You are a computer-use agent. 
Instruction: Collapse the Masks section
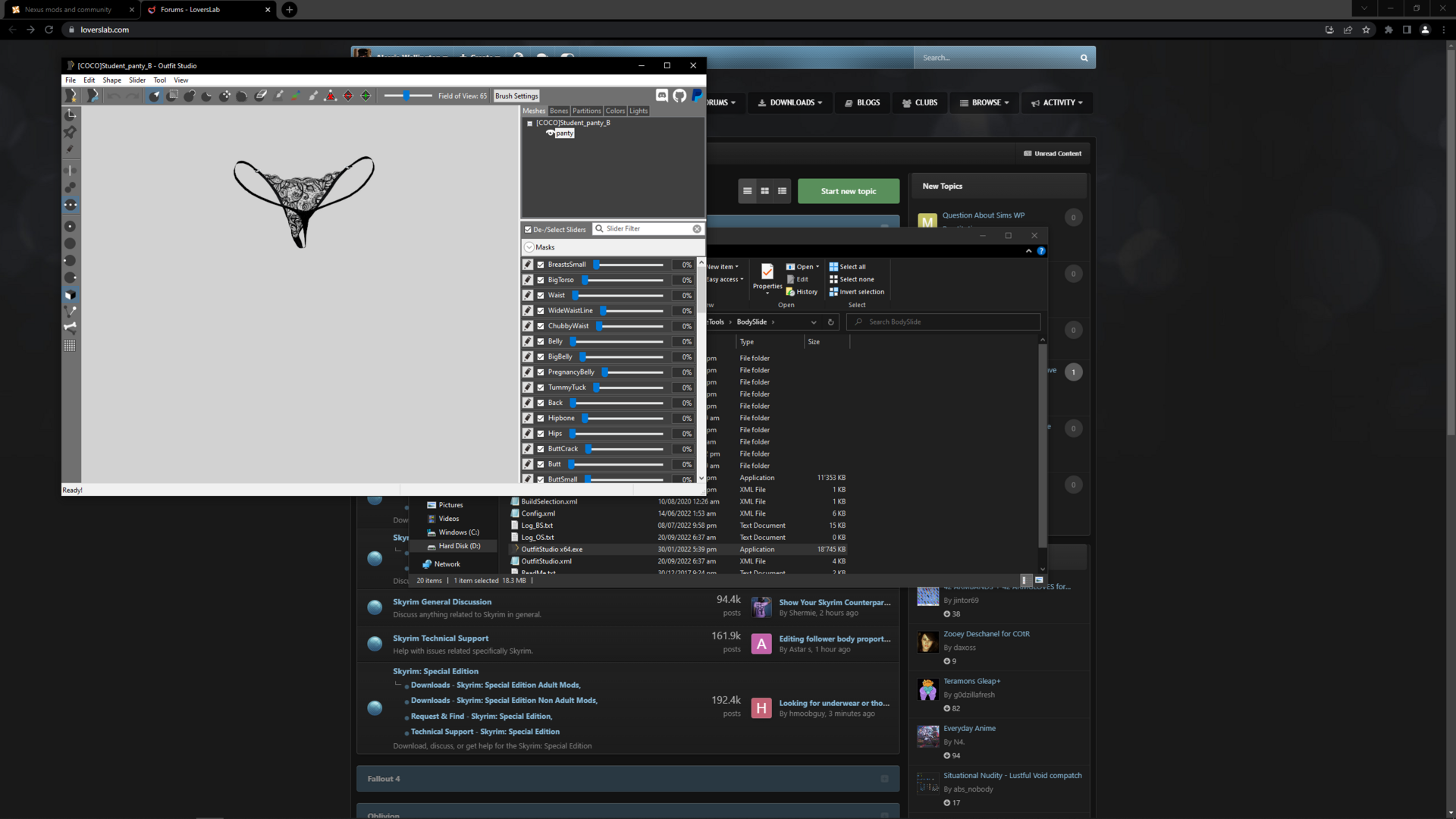529,247
